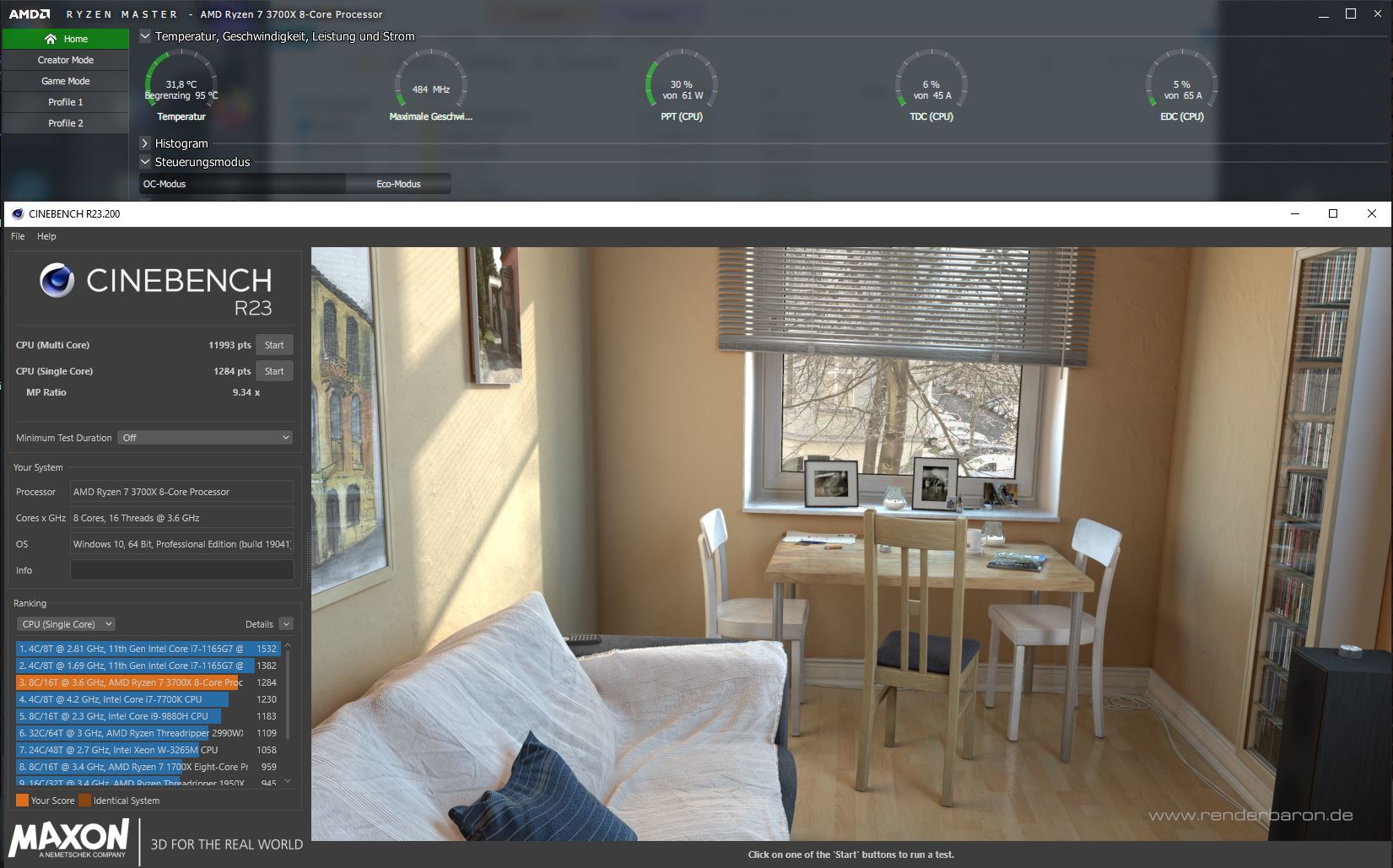The image size is (1393, 868).
Task: Click the EDC (CPU) gauge
Action: point(1182,85)
